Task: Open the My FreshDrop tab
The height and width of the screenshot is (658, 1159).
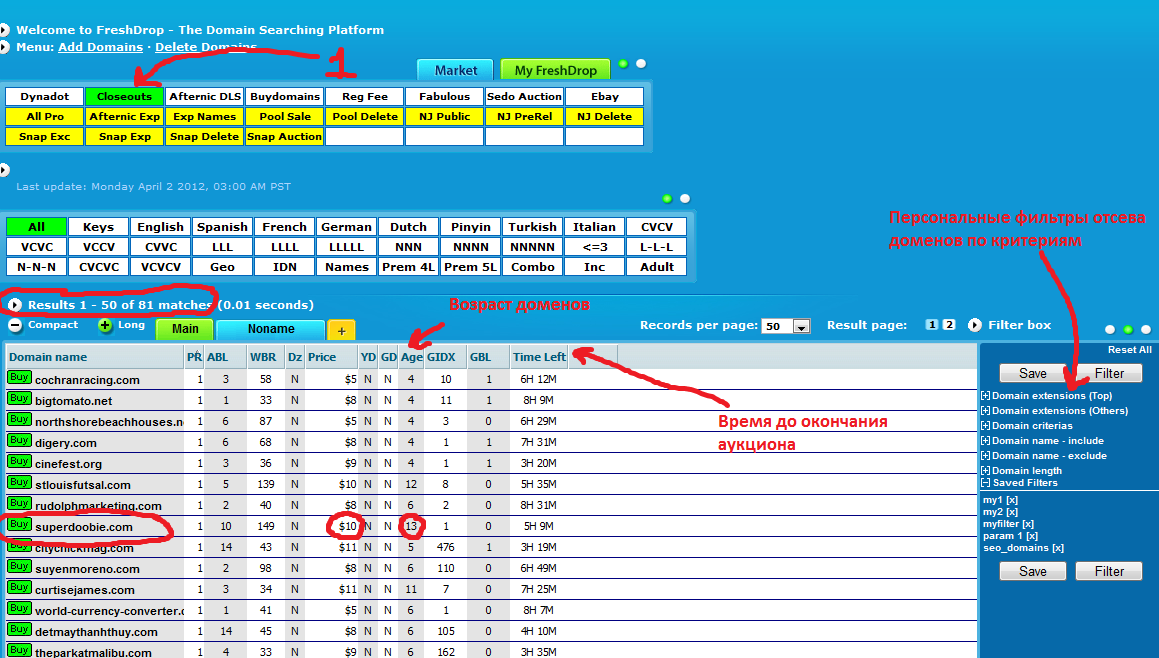Action: (555, 70)
